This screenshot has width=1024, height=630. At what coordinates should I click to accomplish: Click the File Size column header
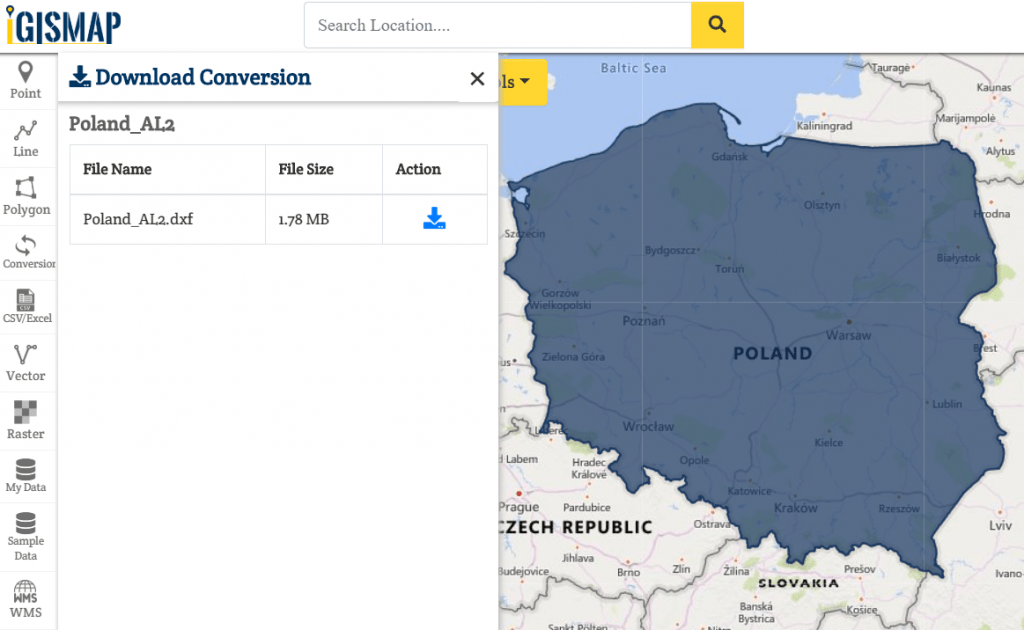pos(306,169)
